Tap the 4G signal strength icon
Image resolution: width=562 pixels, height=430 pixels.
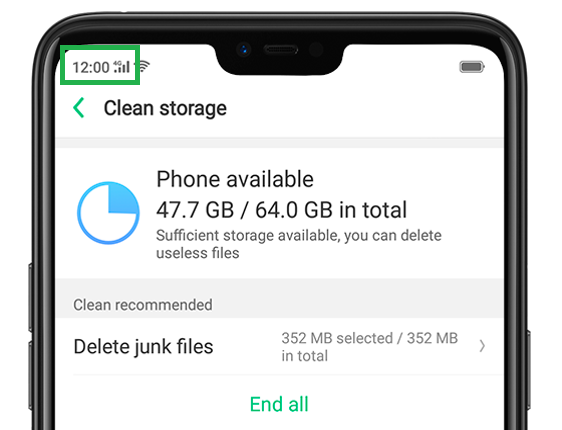tap(122, 66)
